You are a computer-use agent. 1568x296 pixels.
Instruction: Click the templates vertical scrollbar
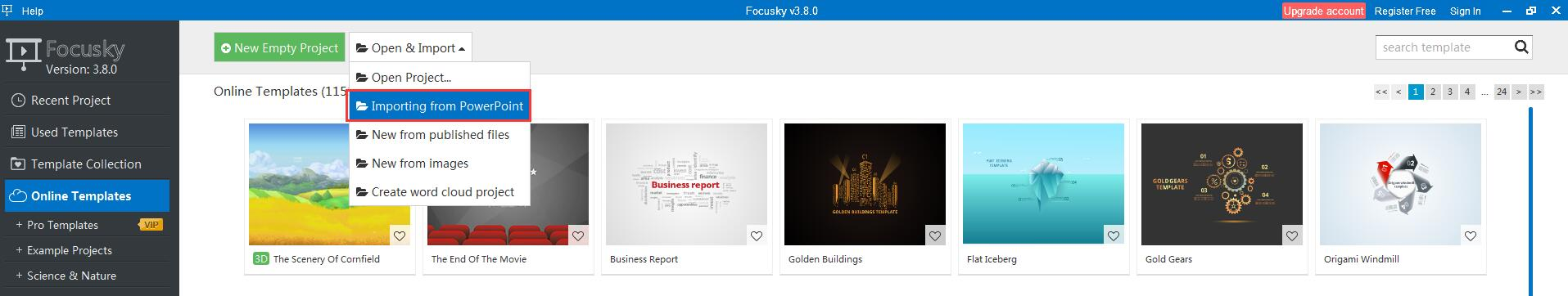pos(1530,200)
